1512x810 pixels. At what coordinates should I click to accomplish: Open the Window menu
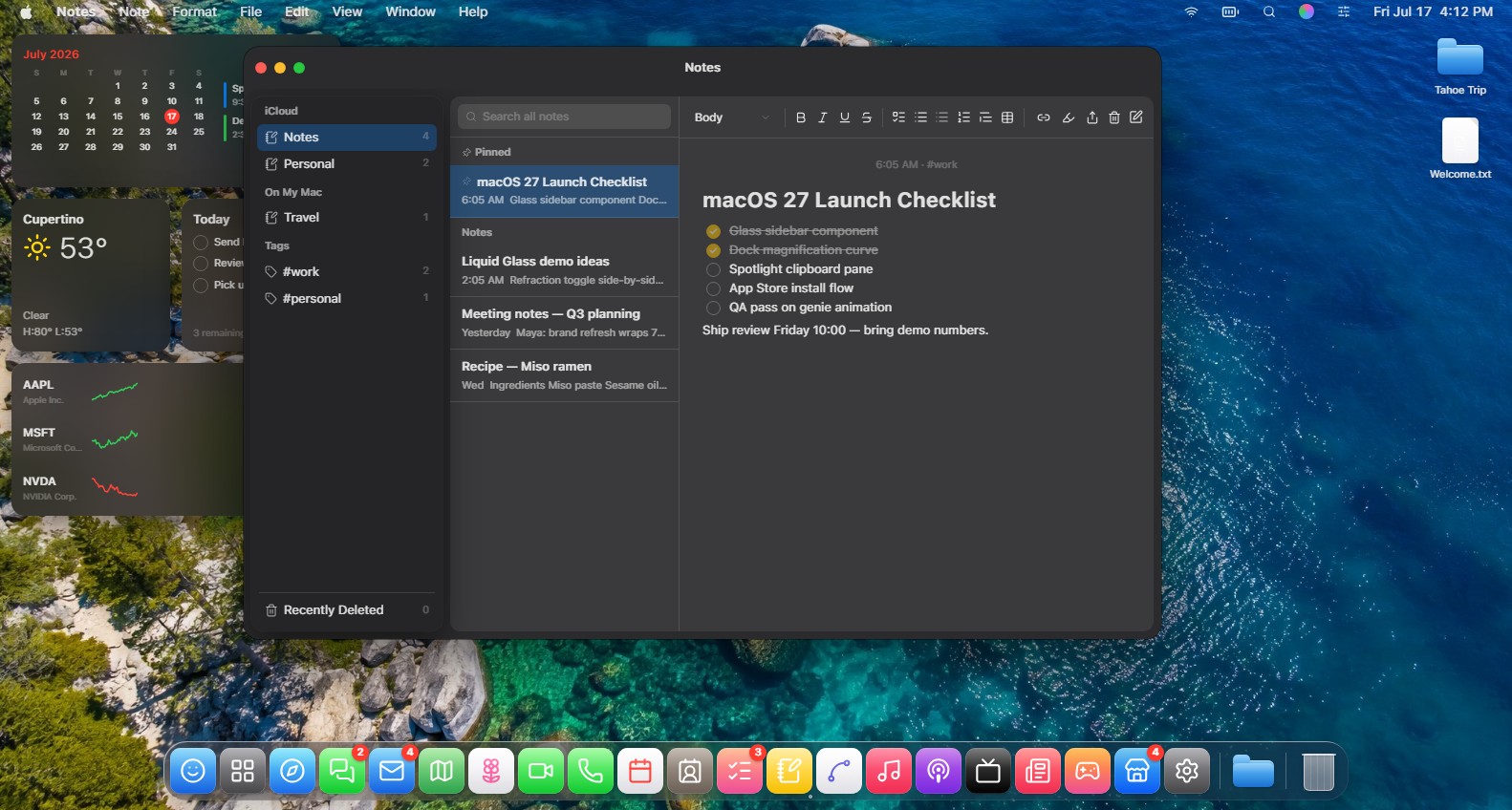[x=410, y=11]
